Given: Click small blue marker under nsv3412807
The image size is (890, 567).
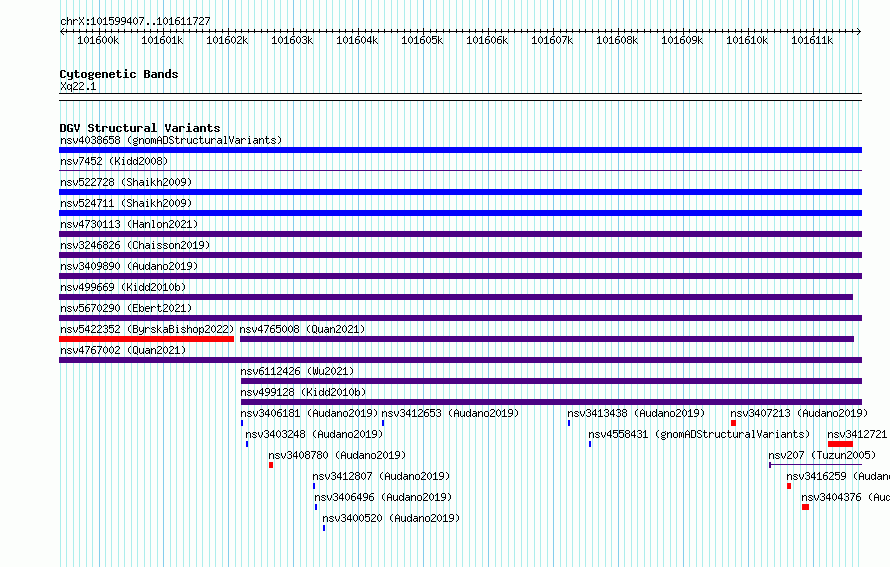Looking at the screenshot, I should coord(314,486).
